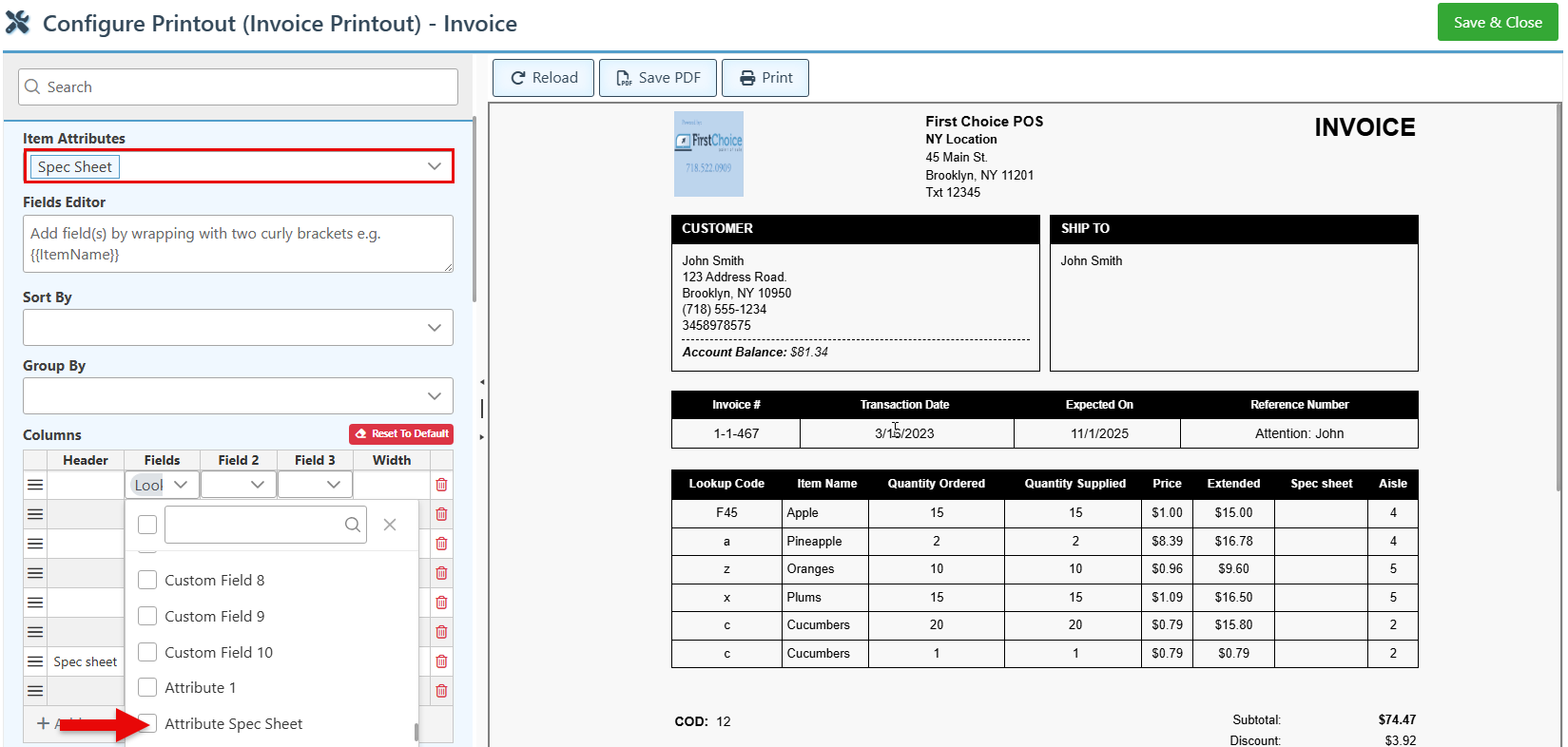Image resolution: width=1568 pixels, height=747 pixels.
Task: Open the Field 2 dropdown in first row
Action: coord(239,485)
